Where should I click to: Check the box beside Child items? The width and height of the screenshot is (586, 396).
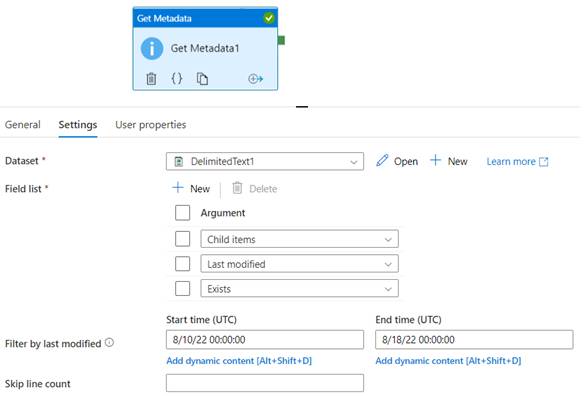click(x=182, y=239)
